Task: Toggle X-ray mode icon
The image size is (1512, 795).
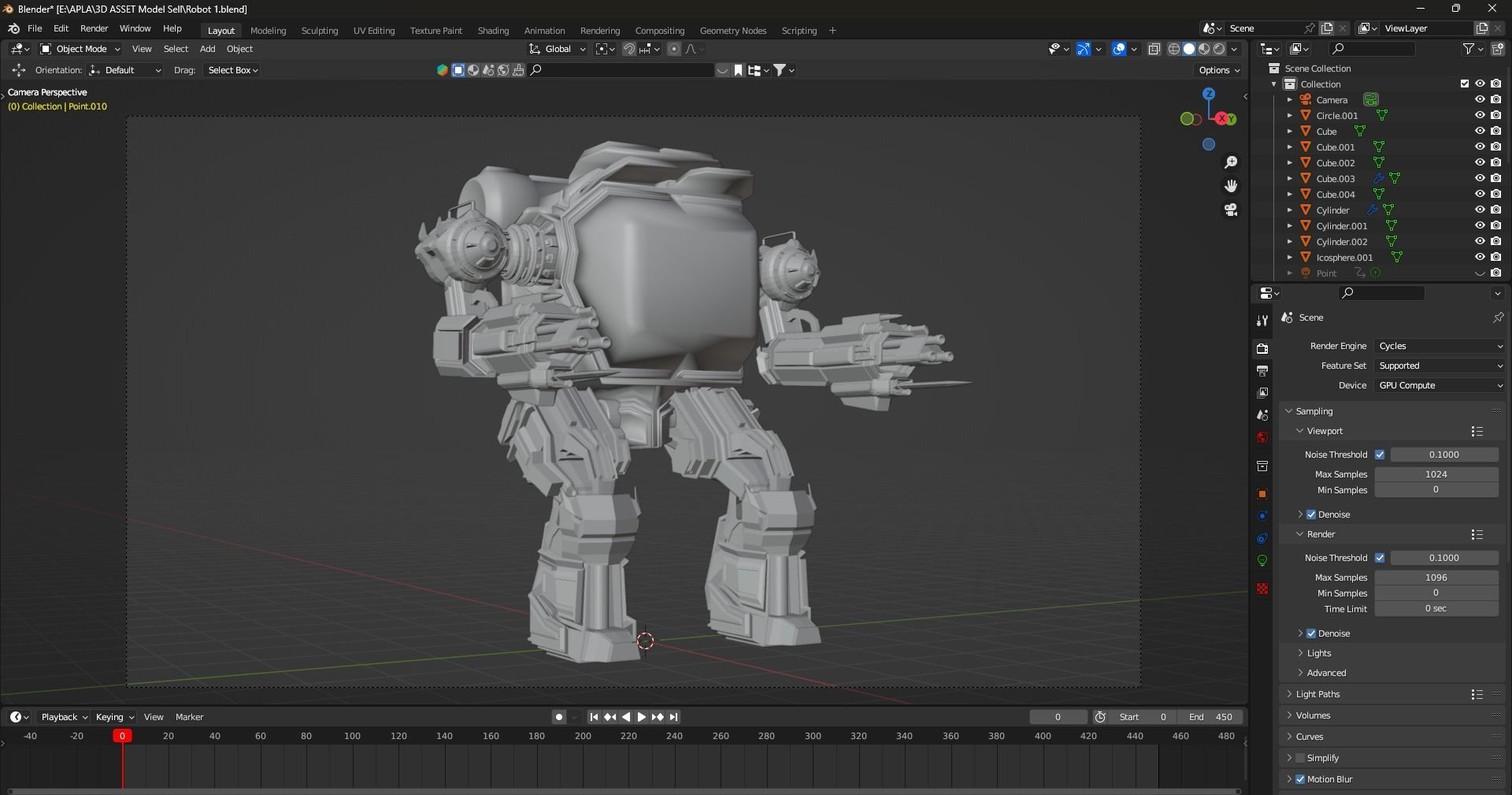Action: (1154, 49)
